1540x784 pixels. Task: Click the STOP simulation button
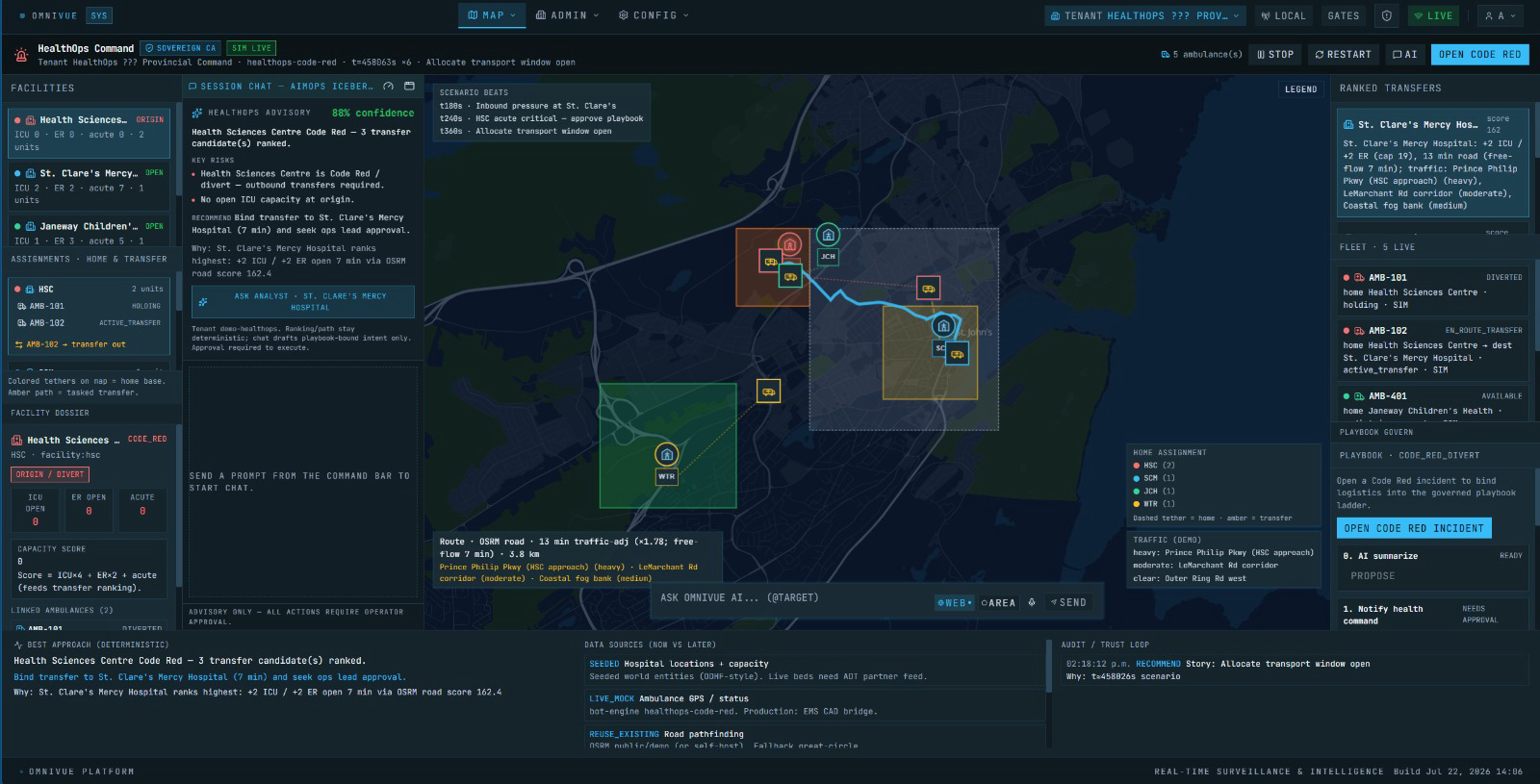click(x=1275, y=55)
